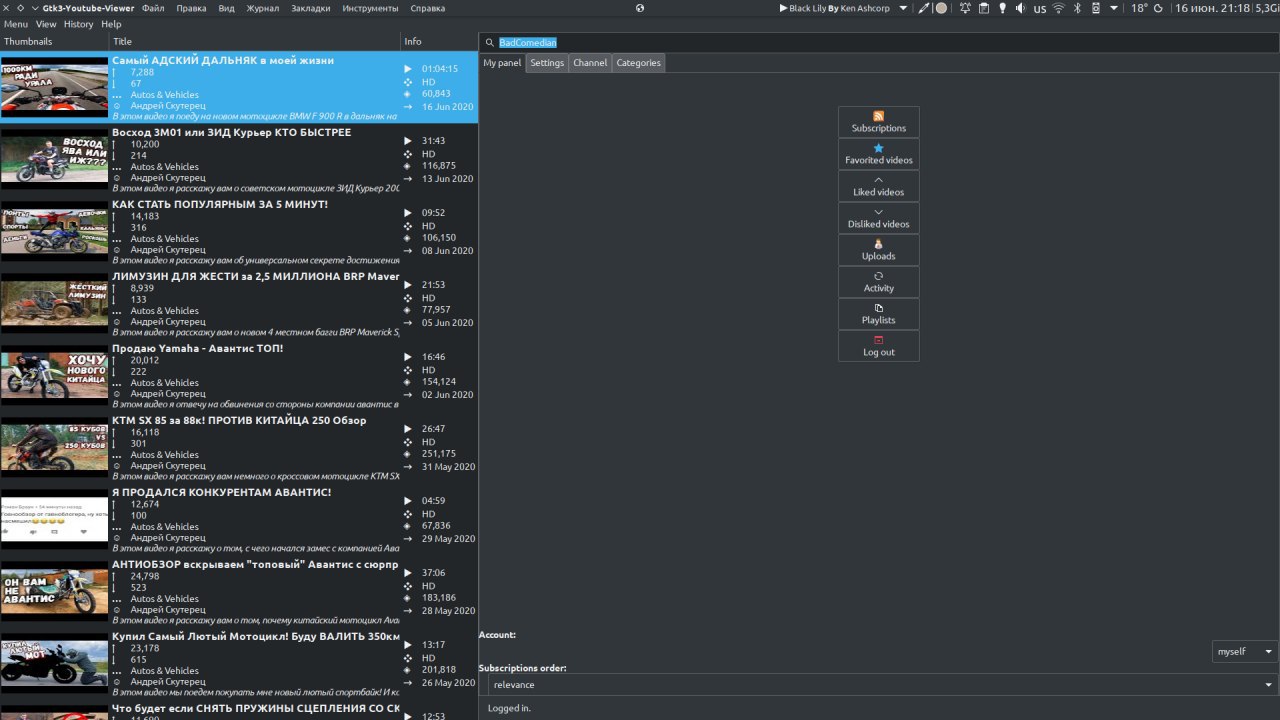Click the BadComedian search input field

coord(879,43)
